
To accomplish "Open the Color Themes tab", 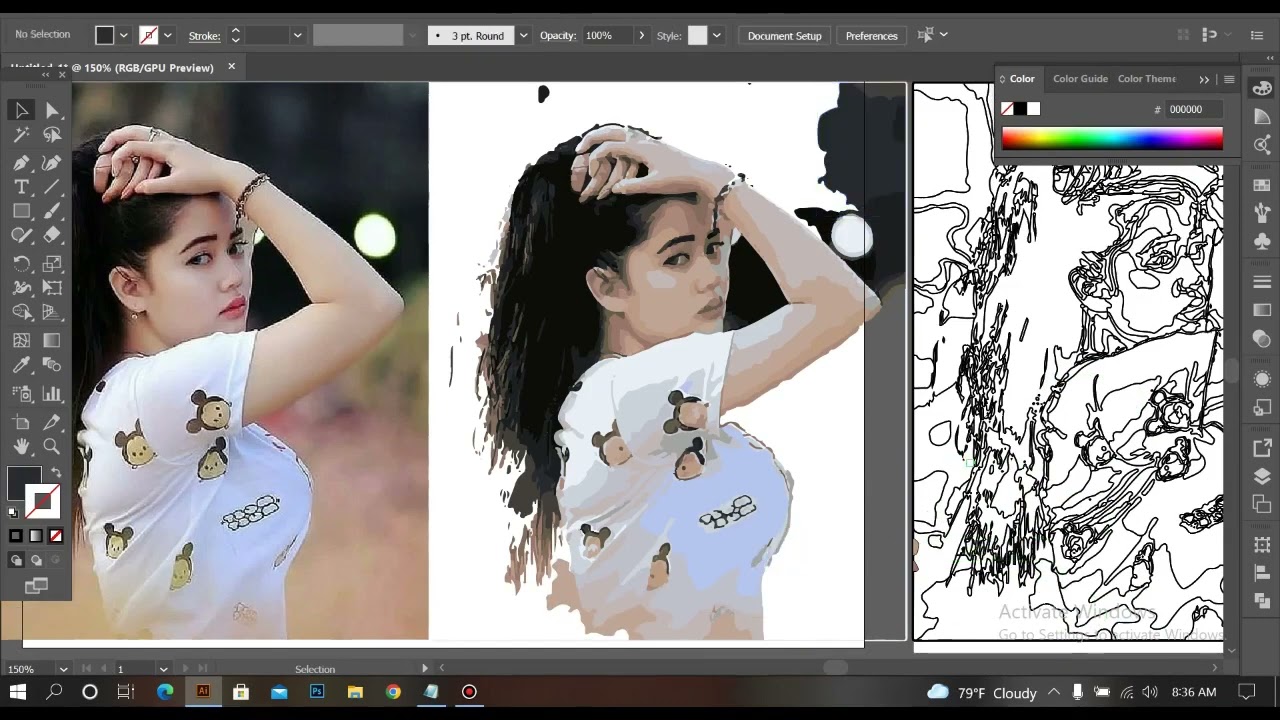I will coord(1146,79).
